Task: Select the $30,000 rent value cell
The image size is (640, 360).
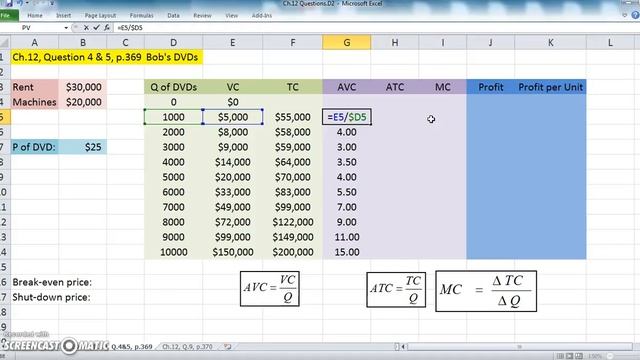Action: click(x=83, y=87)
